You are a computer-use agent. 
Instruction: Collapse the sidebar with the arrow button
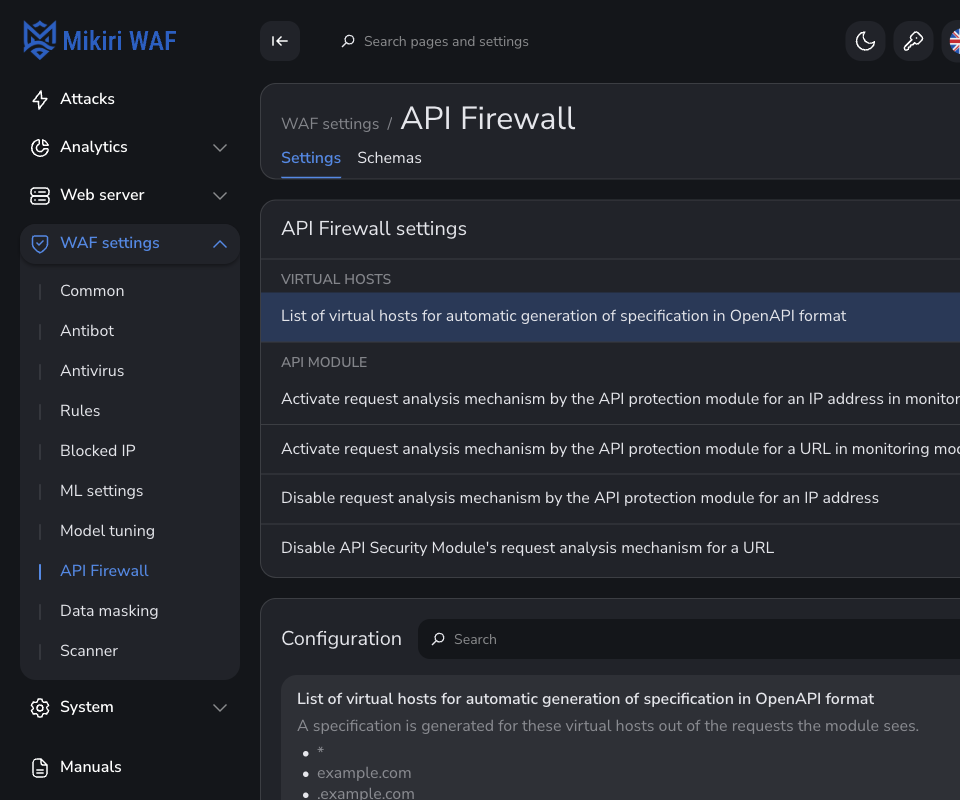280,41
